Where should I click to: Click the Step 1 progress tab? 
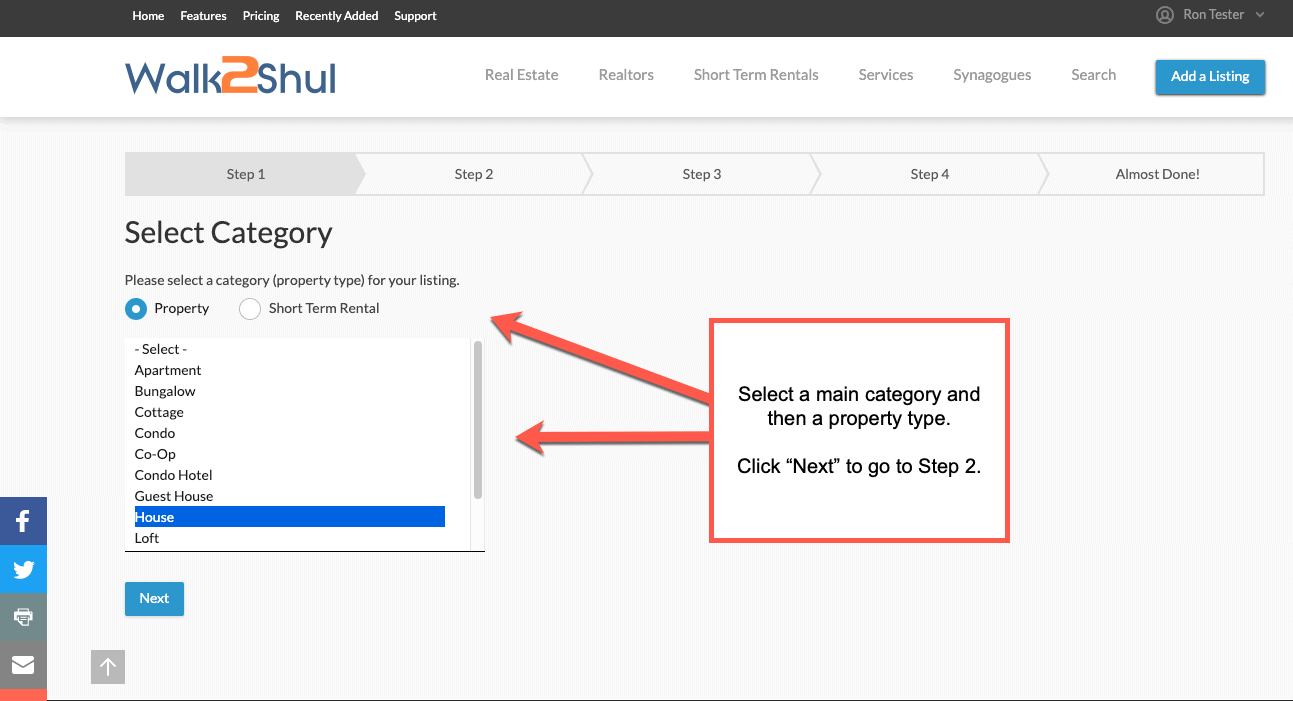click(x=245, y=174)
